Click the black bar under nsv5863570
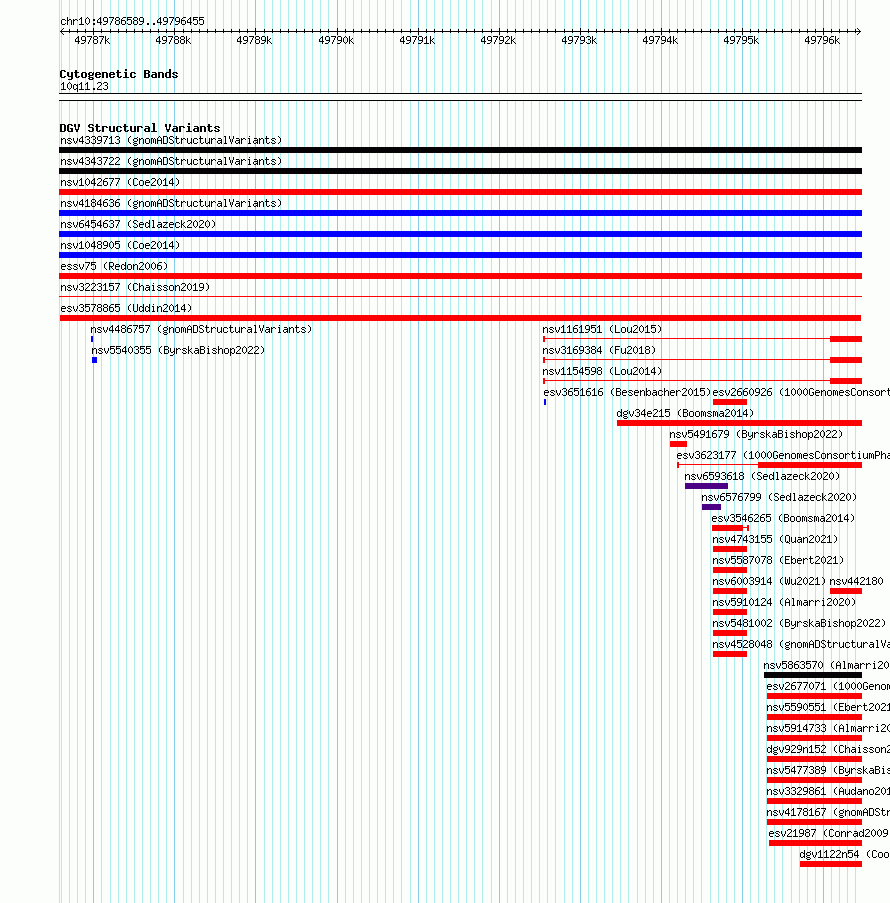The image size is (890, 903). point(813,676)
